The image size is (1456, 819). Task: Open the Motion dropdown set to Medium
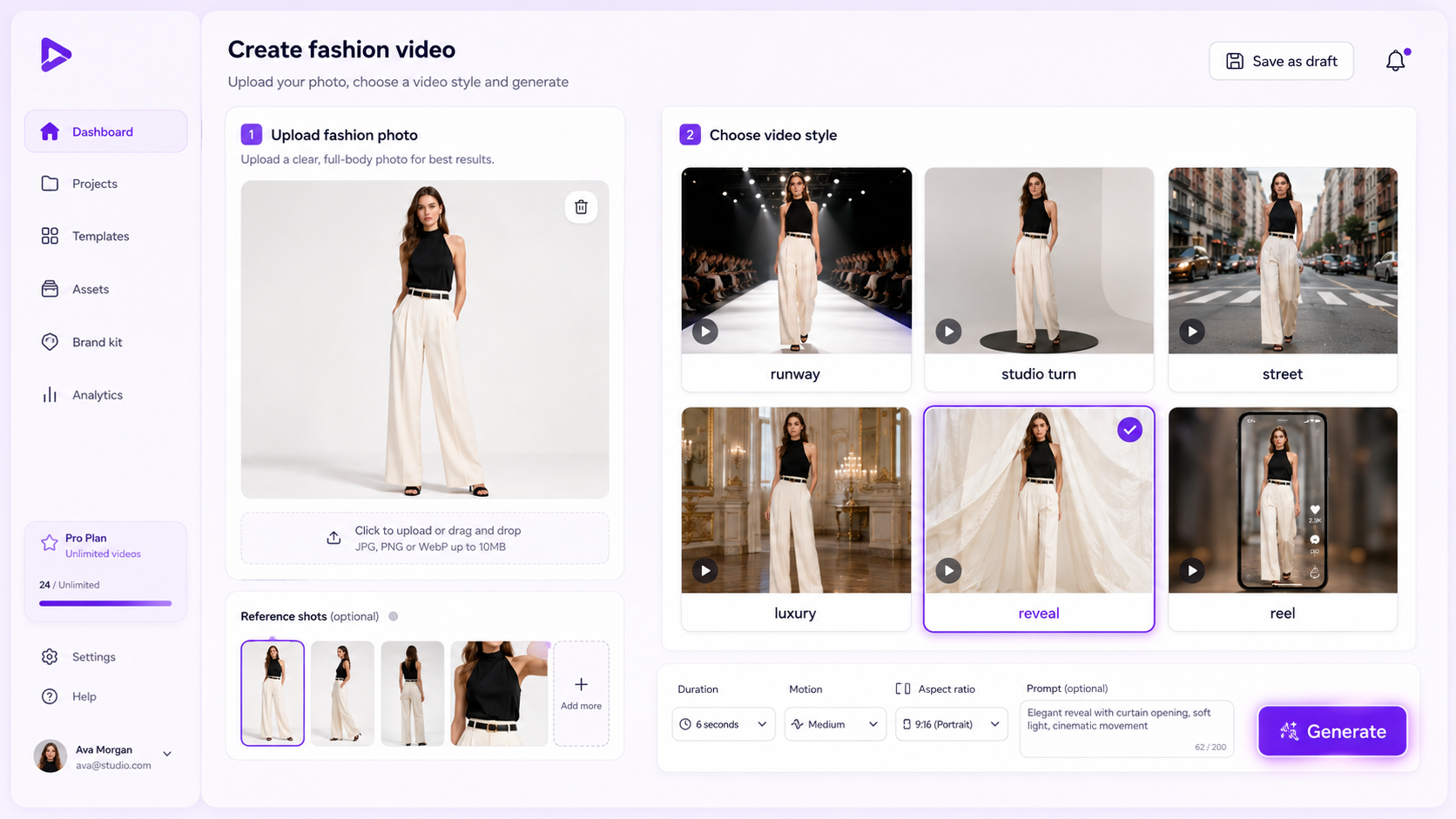(835, 724)
